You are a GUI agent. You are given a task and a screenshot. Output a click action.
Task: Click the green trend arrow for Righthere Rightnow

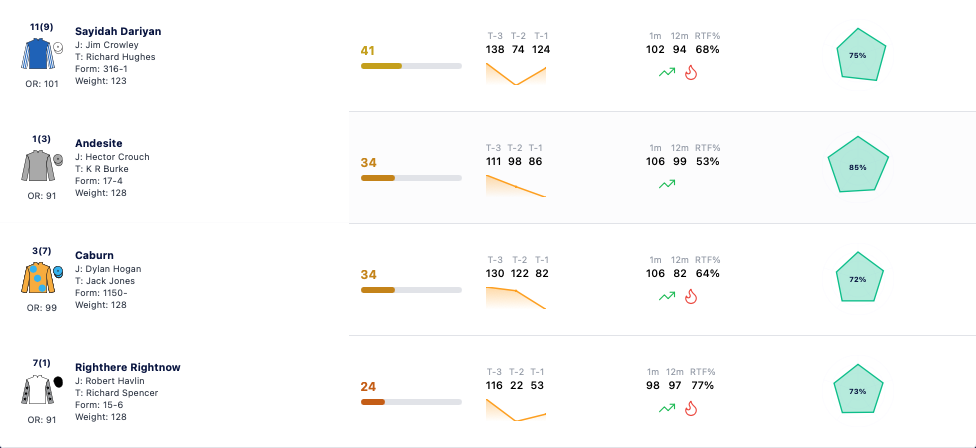[667, 408]
